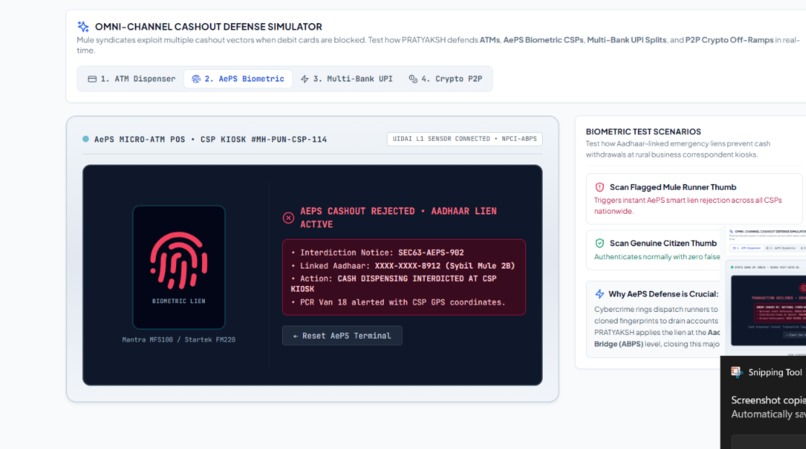
Task: Open the Why AePS Defense is Crucial card
Action: [x=655, y=319]
